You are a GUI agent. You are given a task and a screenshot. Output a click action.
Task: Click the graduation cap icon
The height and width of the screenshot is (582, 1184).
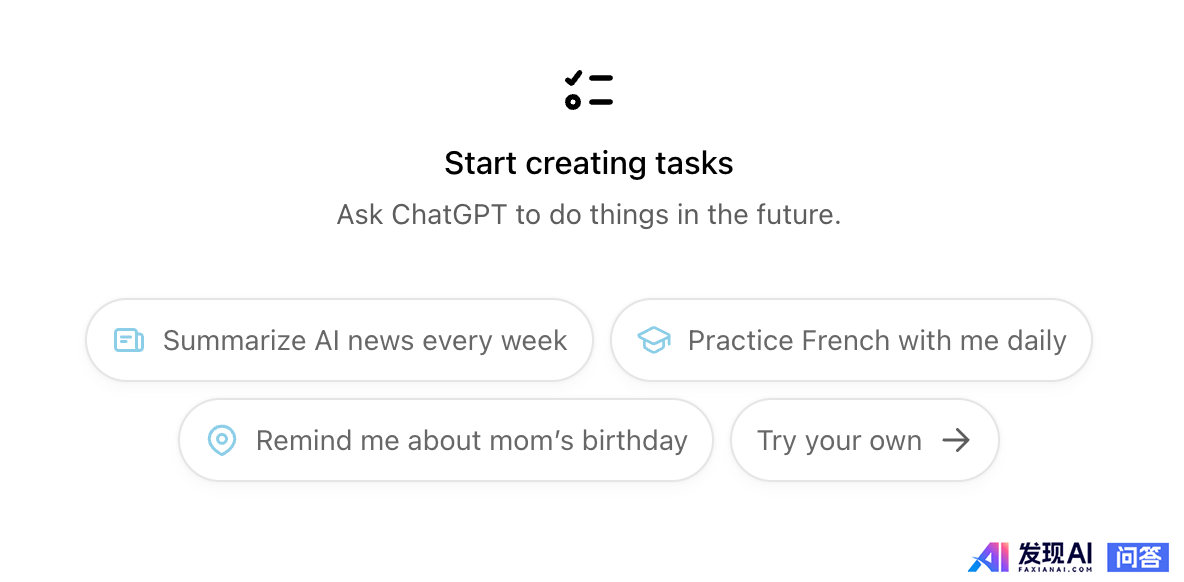click(654, 340)
